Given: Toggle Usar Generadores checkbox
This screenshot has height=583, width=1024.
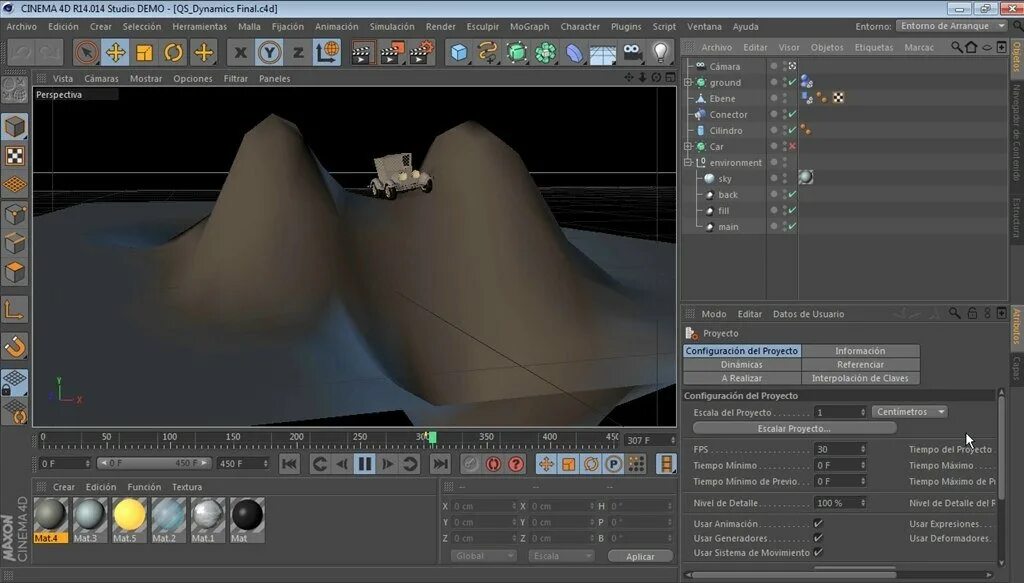Looking at the screenshot, I should pos(818,538).
